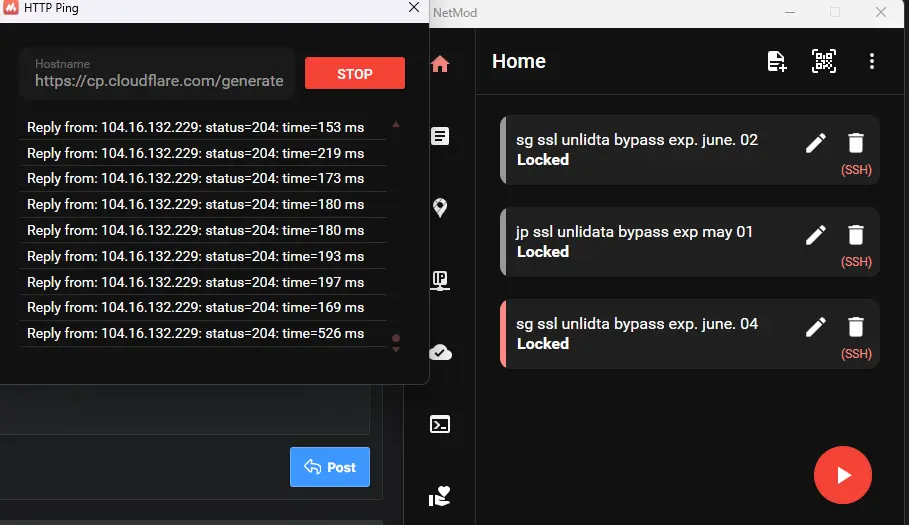Start the connection with red play button

click(842, 475)
